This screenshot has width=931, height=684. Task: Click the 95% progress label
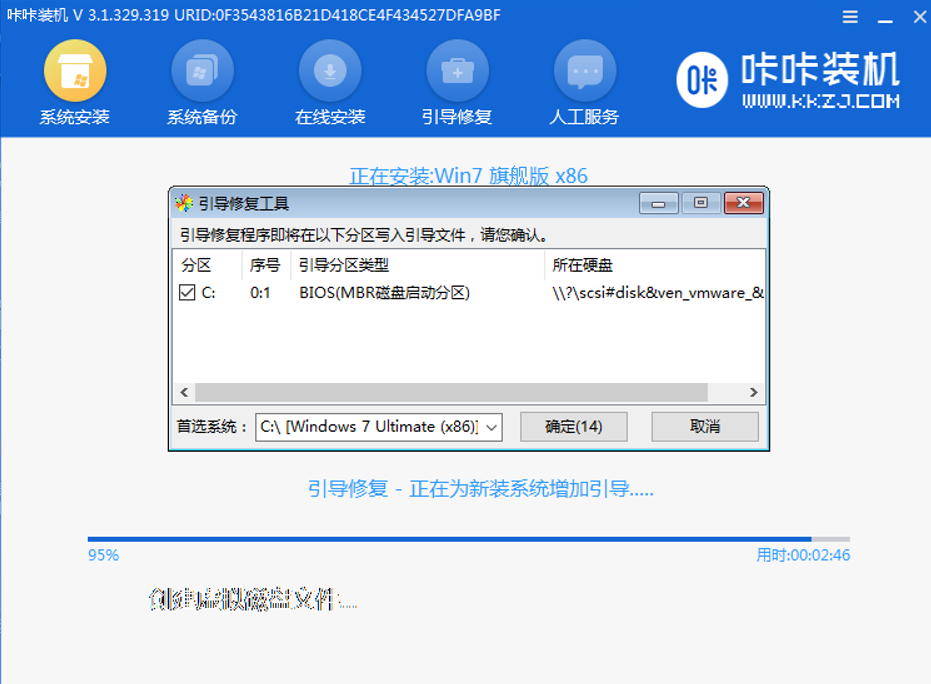[103, 555]
